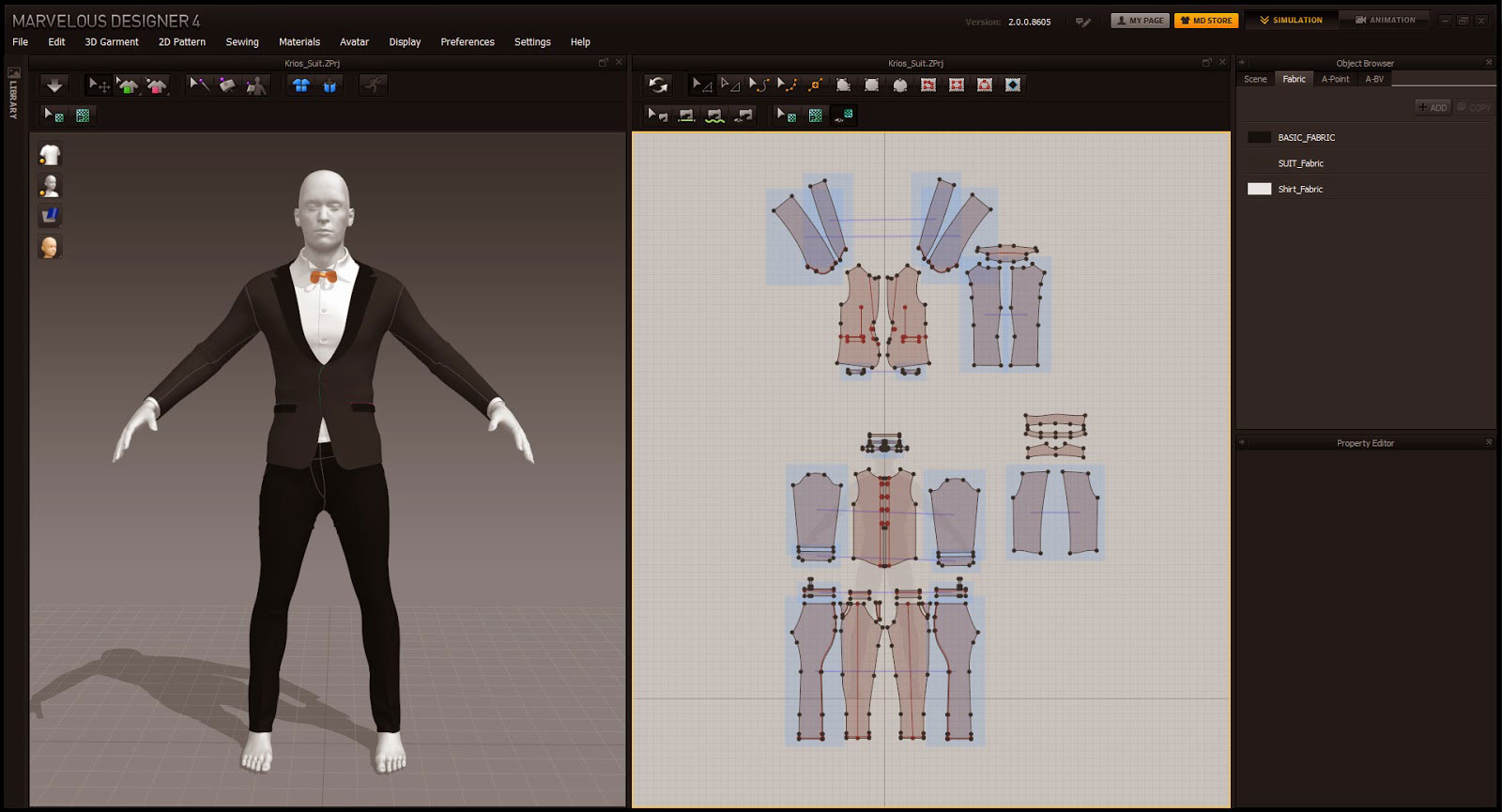Screen dimensions: 1502x812
Task: Click the ADD fabric button
Action: click(x=1433, y=108)
